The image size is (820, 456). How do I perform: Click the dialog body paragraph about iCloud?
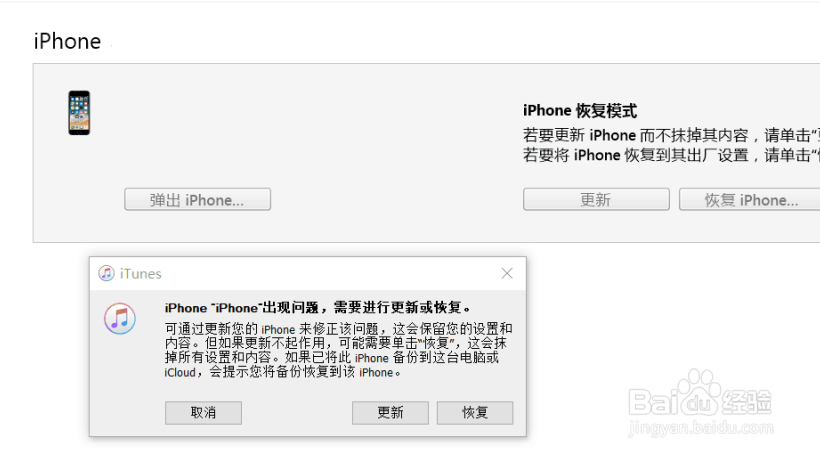(x=338, y=350)
